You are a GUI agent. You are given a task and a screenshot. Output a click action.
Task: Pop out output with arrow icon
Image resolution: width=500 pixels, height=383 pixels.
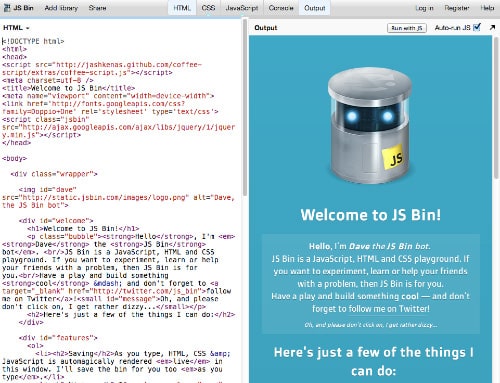492,28
